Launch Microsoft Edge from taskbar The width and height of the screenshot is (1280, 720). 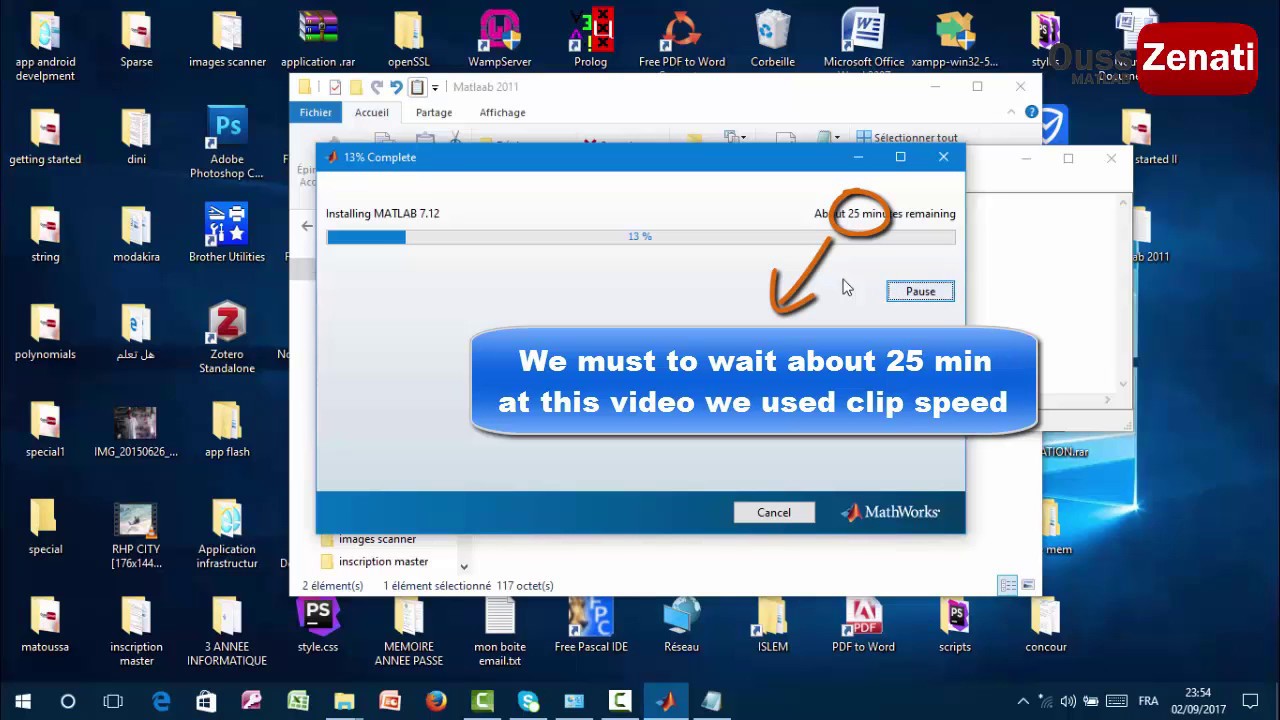[x=160, y=701]
